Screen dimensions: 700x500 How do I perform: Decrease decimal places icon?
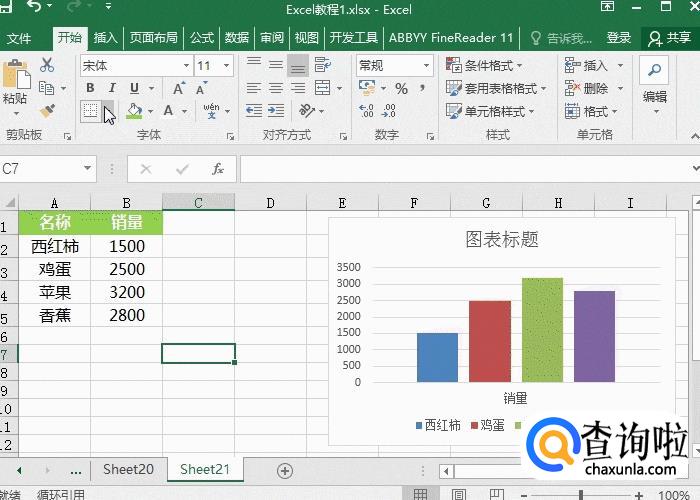(388, 111)
